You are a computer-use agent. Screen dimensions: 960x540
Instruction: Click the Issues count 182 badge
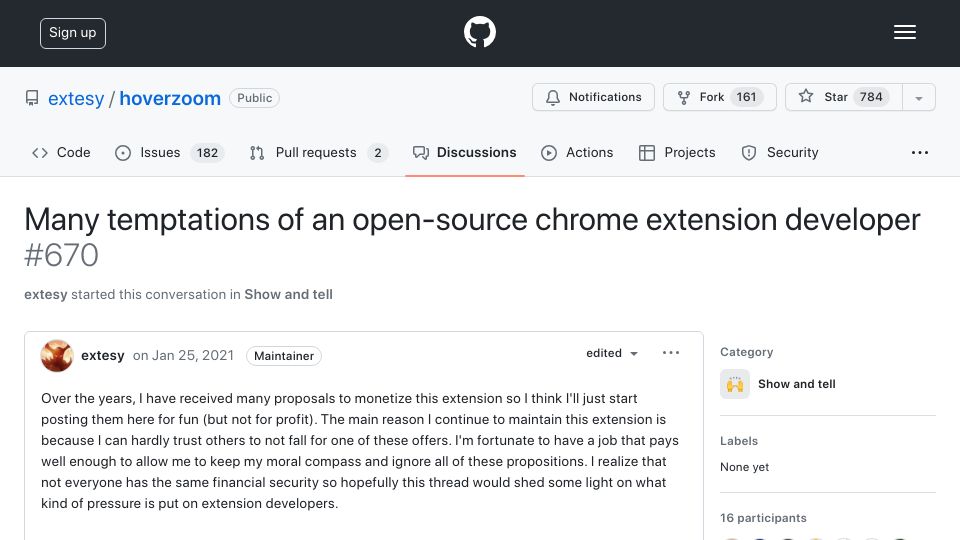point(207,153)
